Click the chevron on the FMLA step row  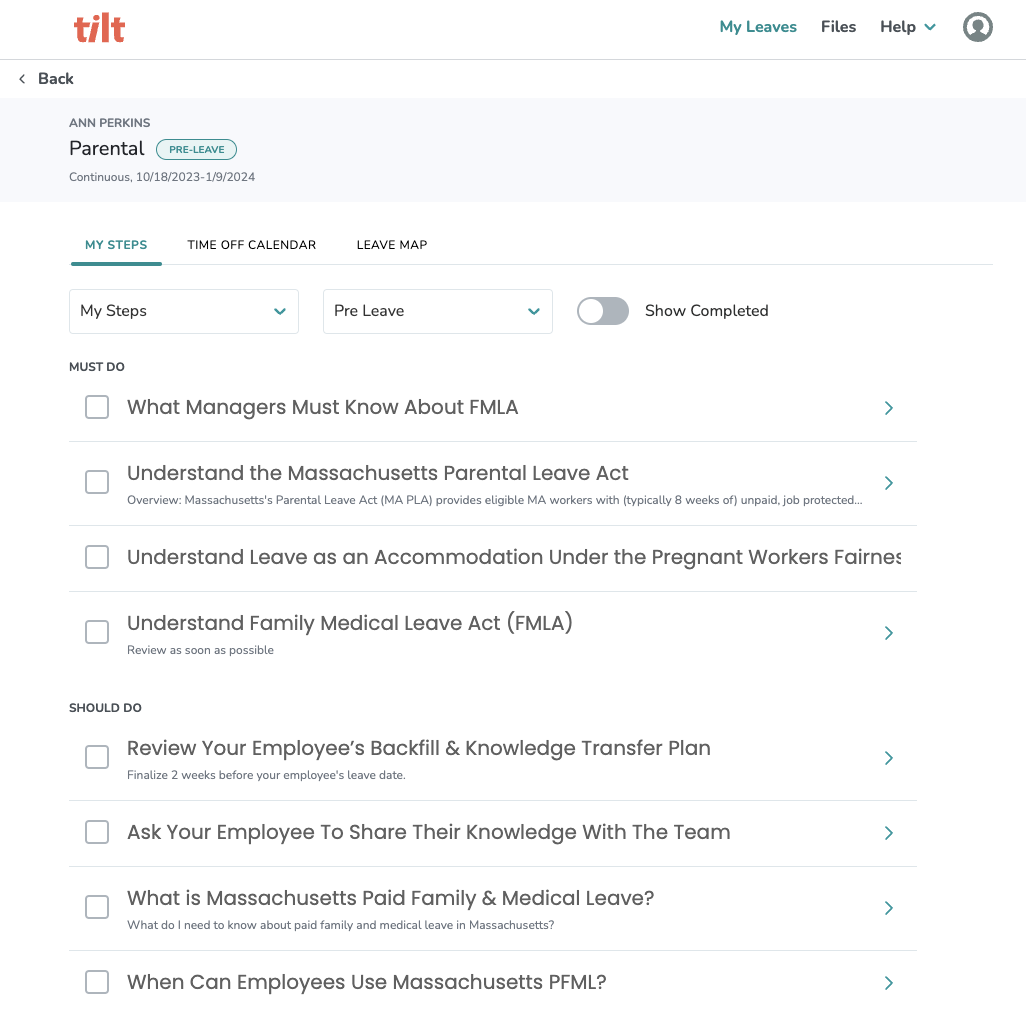coord(888,632)
